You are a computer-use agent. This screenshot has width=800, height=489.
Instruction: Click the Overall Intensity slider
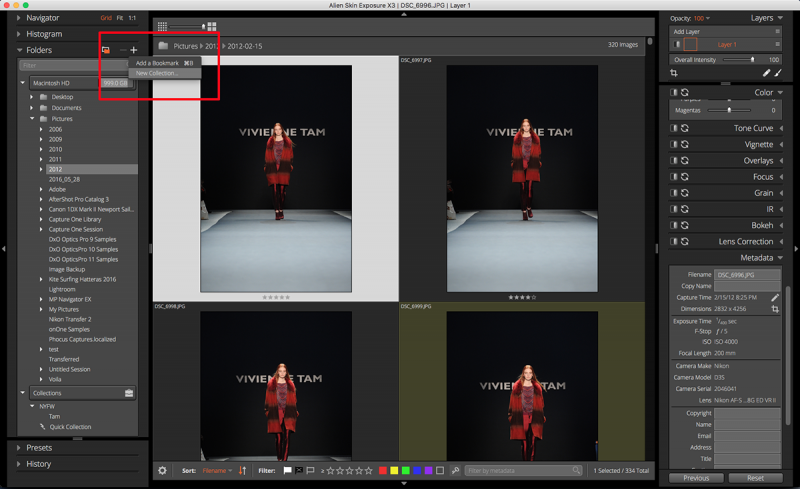point(738,60)
